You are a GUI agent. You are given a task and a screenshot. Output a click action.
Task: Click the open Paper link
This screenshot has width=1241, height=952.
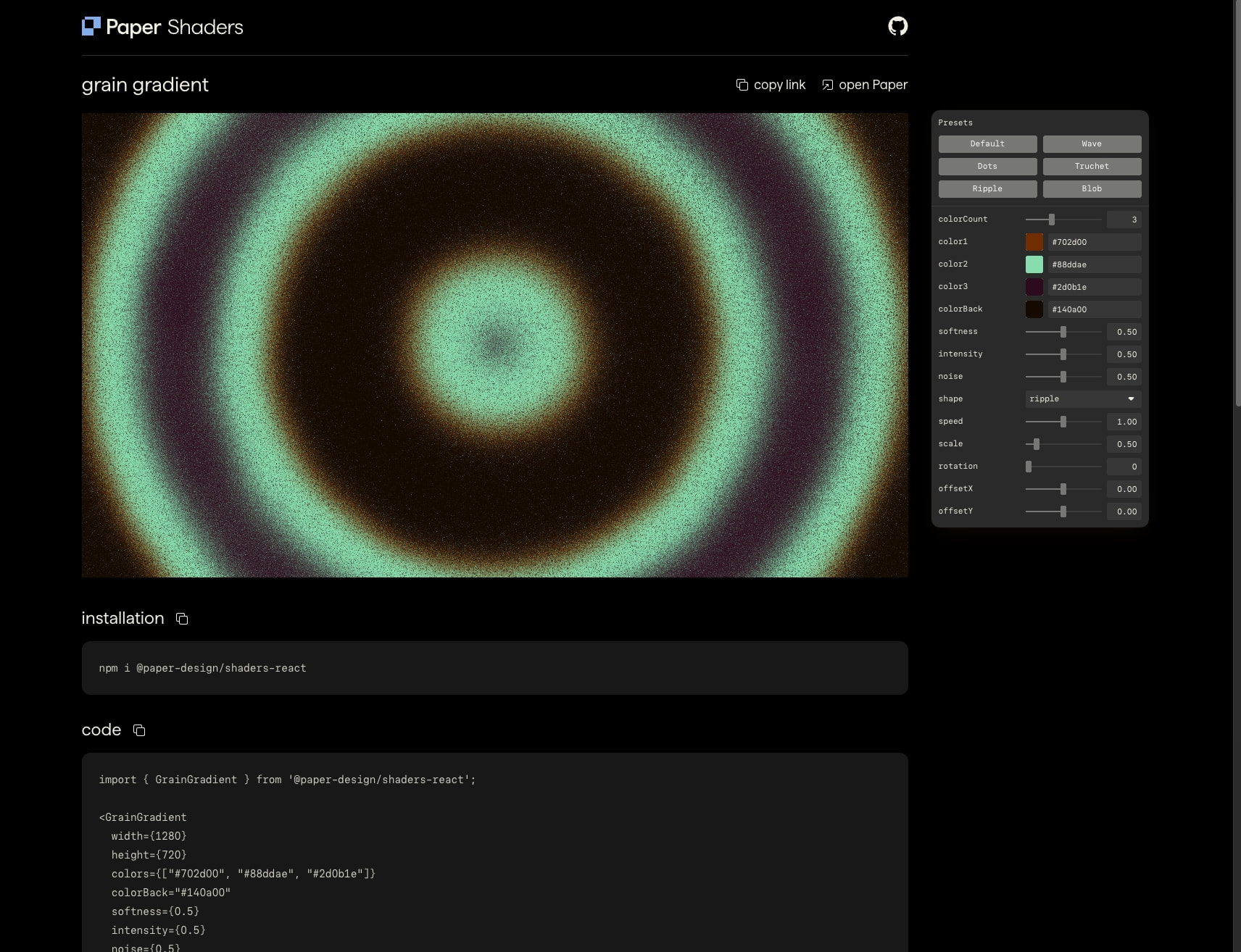(864, 85)
